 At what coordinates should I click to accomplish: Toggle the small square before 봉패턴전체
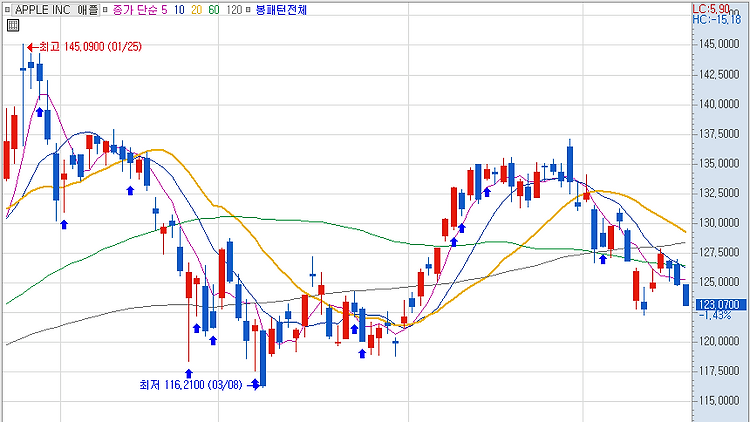pyautogui.click(x=248, y=10)
